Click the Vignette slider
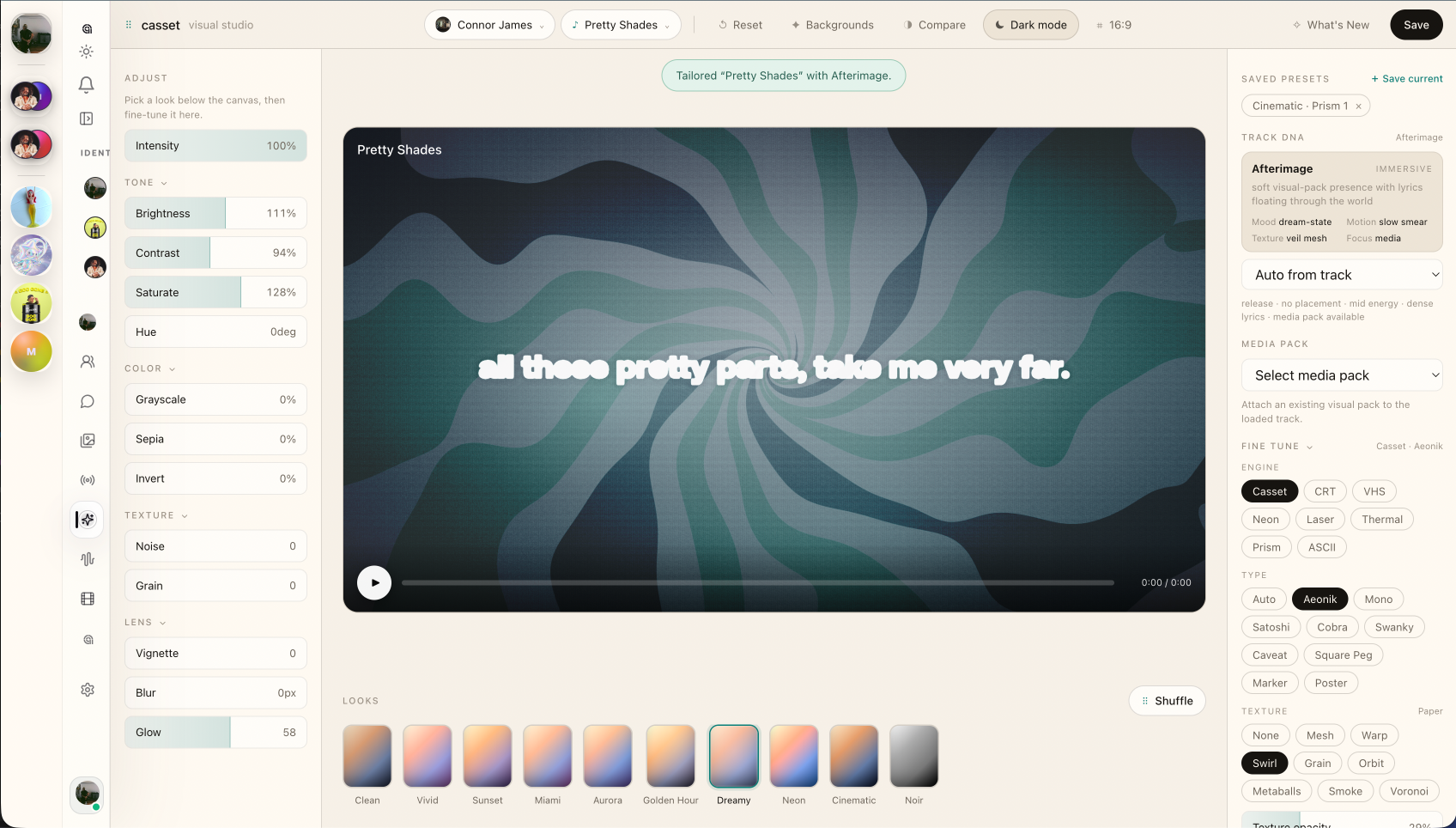Image resolution: width=1456 pixels, height=828 pixels. coord(215,654)
